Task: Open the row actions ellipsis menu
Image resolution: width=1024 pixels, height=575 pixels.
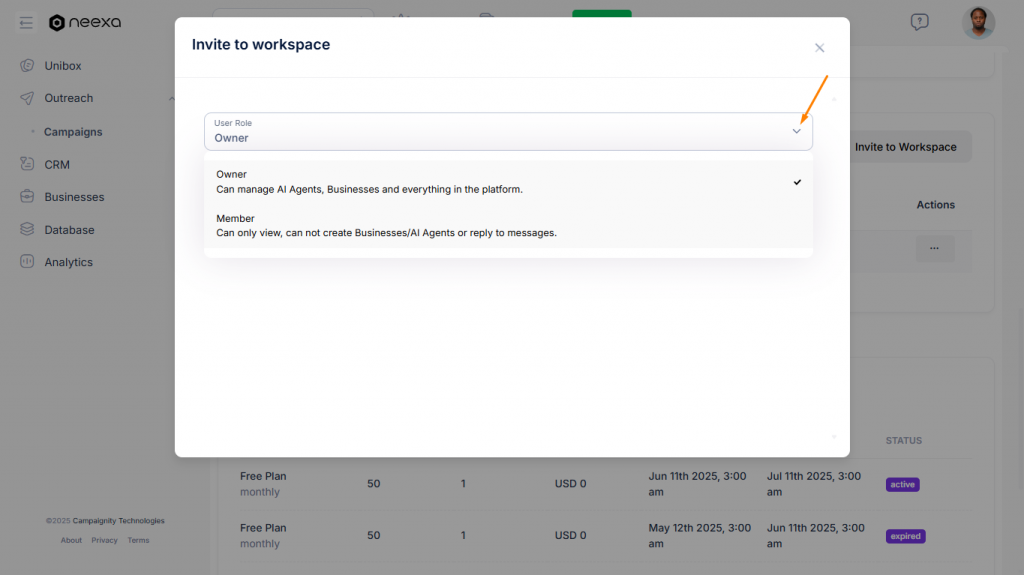Action: 935,248
